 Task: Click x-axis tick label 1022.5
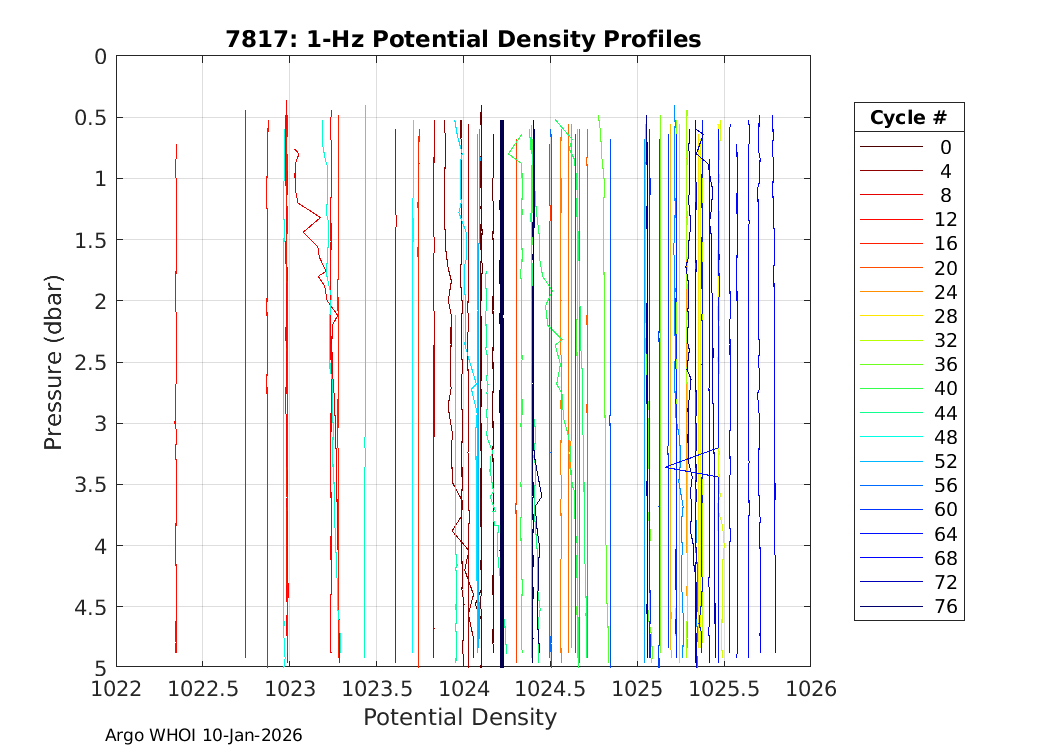203,688
